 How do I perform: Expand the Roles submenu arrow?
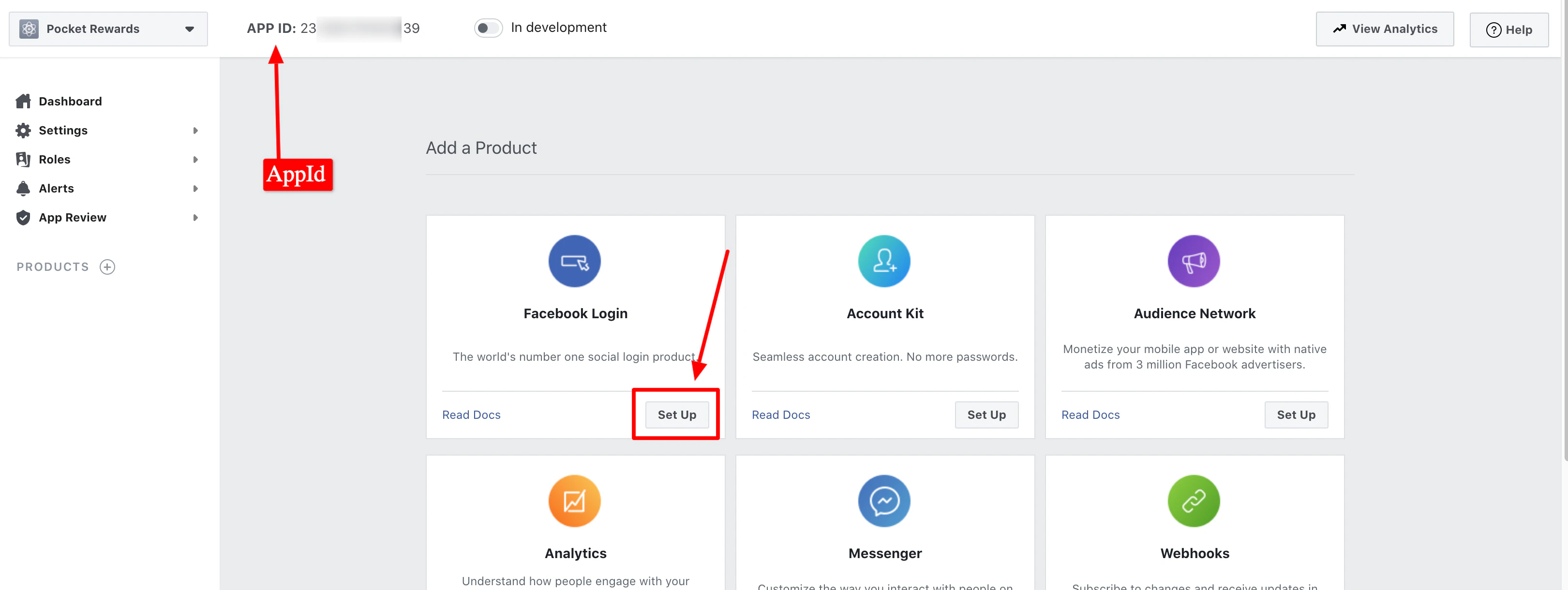195,160
